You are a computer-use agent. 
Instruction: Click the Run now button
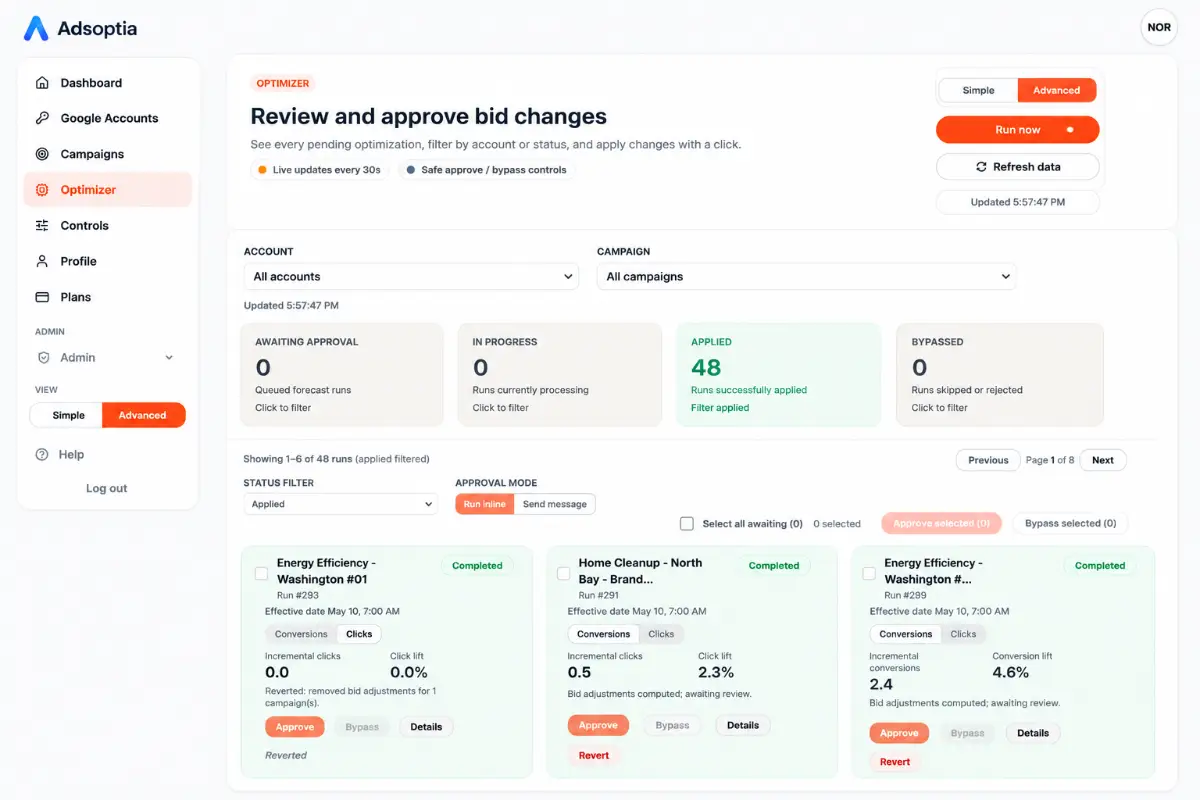pyautogui.click(x=1018, y=130)
